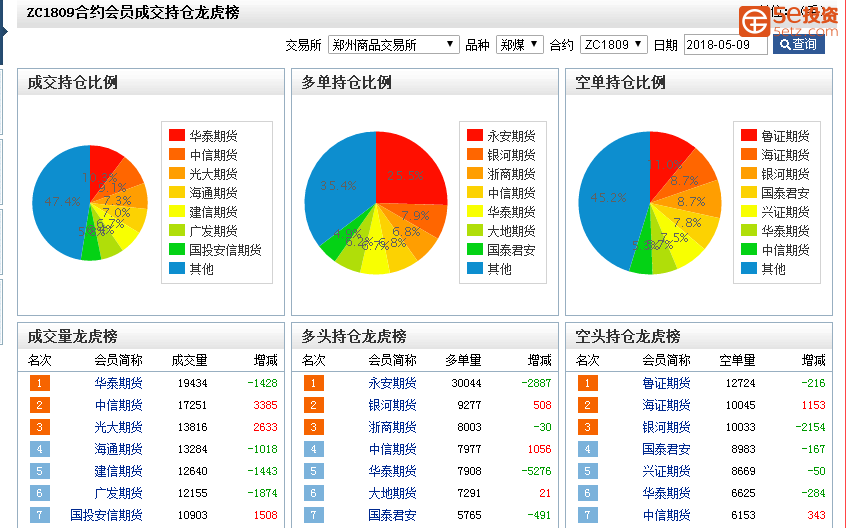Open 银河期货 link in 多头持仓龙虎榜

tap(392, 405)
